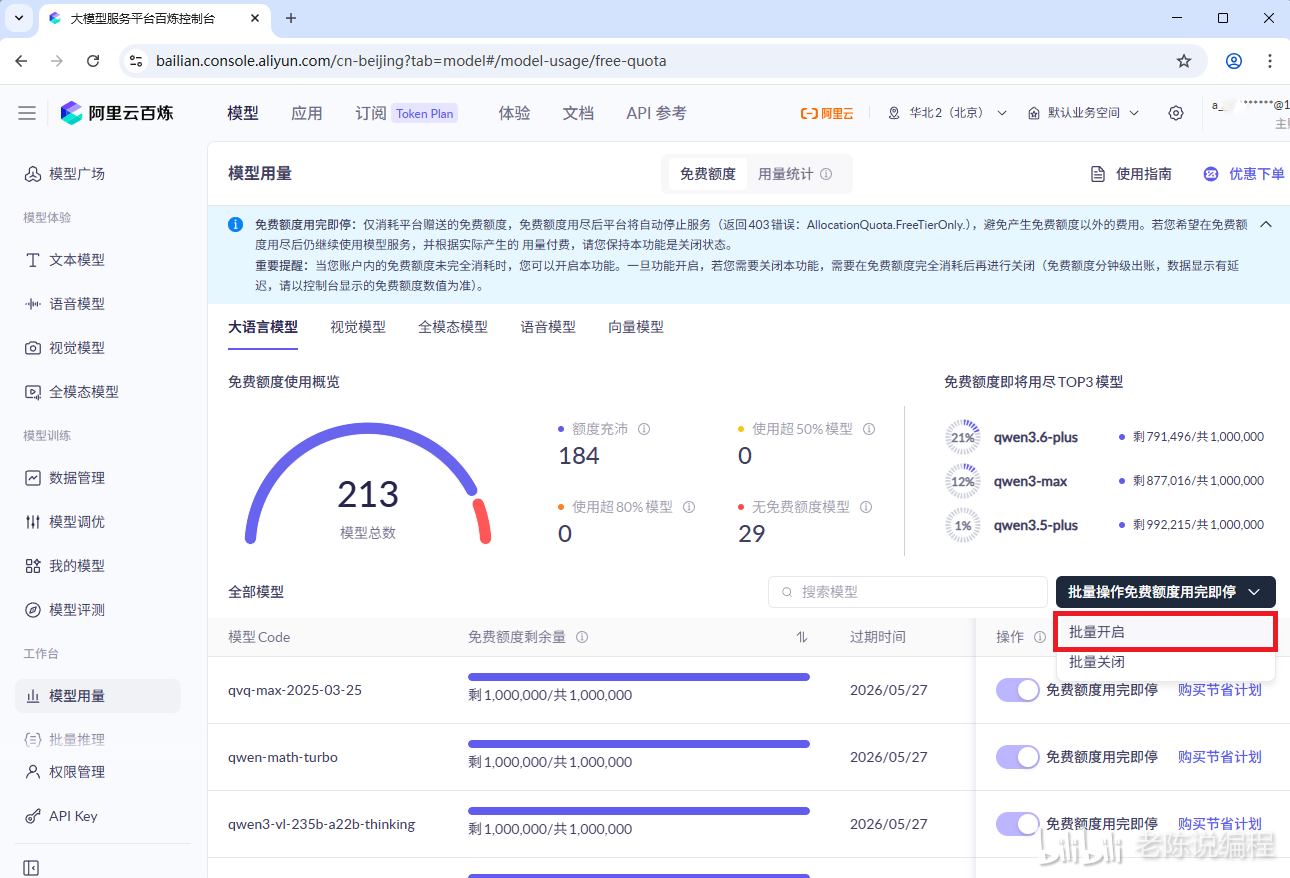Collapse the left sidebar with bottom icon
Viewport: 1290px width, 878px height.
tap(31, 868)
